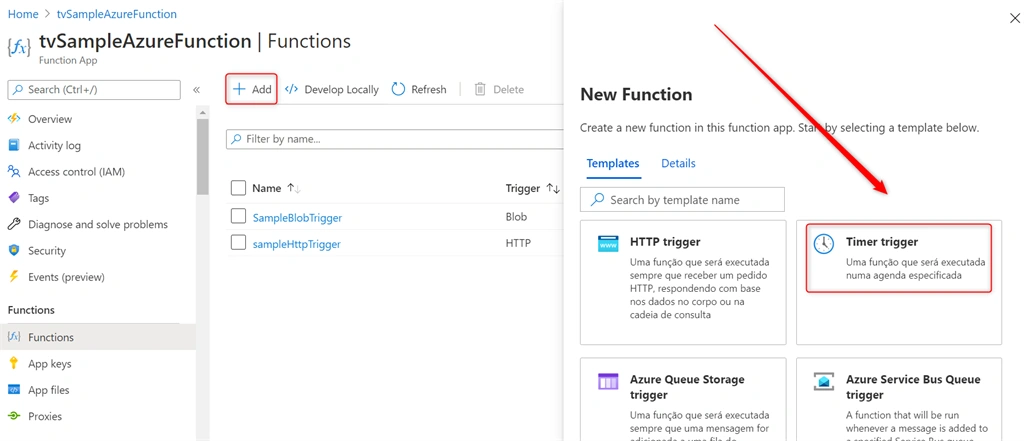Click the Function App fx icon in header
Viewport: 1024px width, 441px height.
tap(18, 48)
